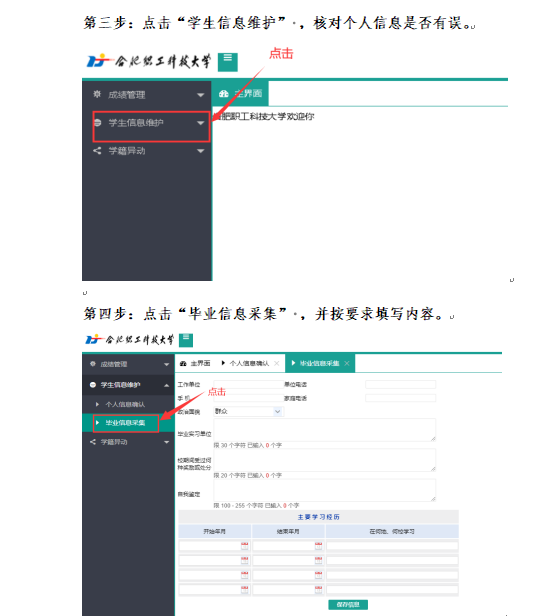549x616 pixels.
Task: Click the round icon beside 学生信息维护 in lower sidebar
Action: pyautogui.click(x=93, y=385)
